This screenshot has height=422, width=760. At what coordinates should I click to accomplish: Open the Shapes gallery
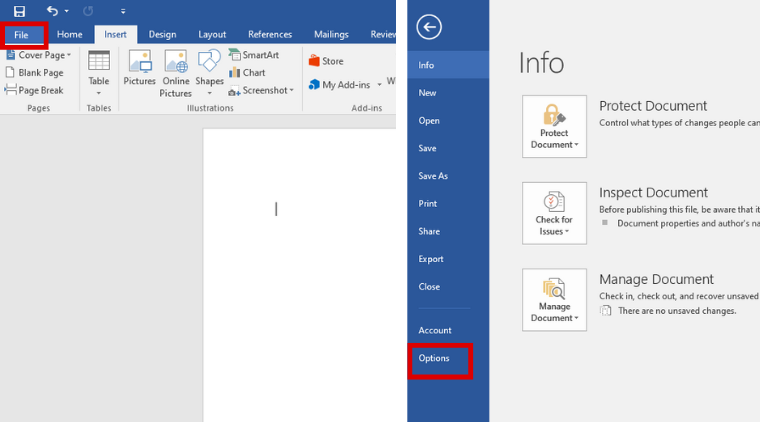pyautogui.click(x=209, y=73)
